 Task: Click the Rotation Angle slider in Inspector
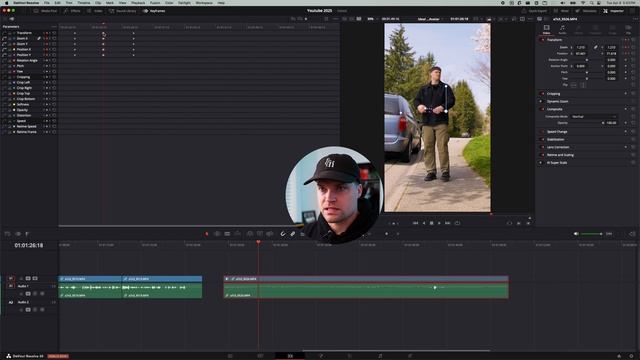[x=587, y=60]
